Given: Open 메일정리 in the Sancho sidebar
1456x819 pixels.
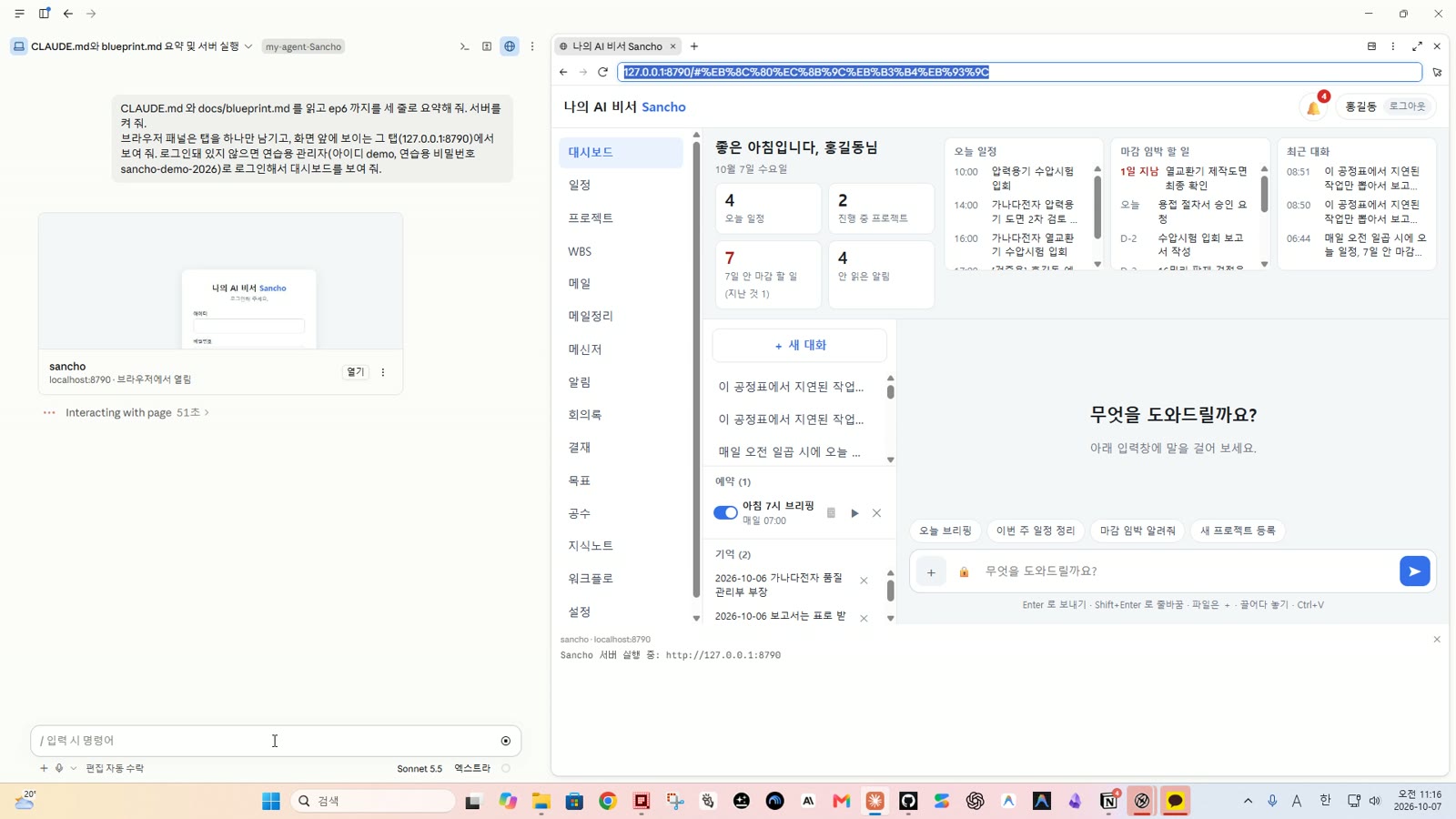Looking at the screenshot, I should pyautogui.click(x=621, y=316).
